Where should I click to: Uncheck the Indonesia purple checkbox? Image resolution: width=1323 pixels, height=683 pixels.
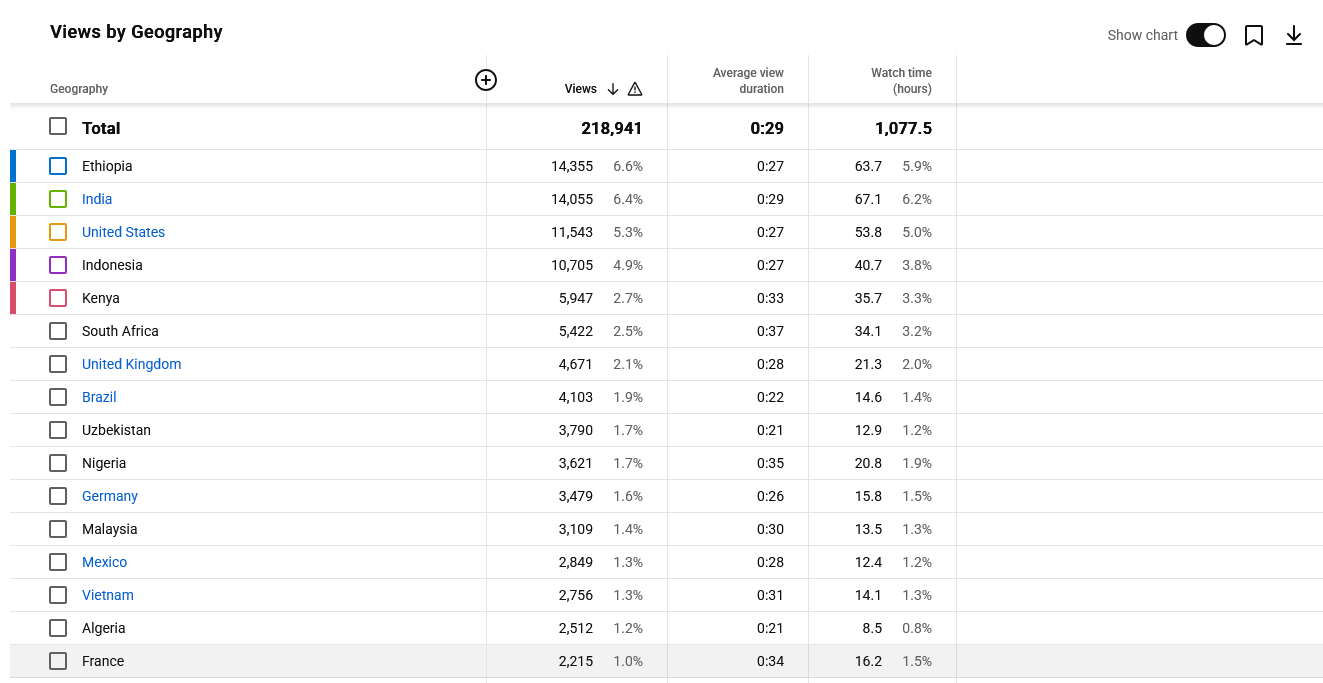pos(58,265)
